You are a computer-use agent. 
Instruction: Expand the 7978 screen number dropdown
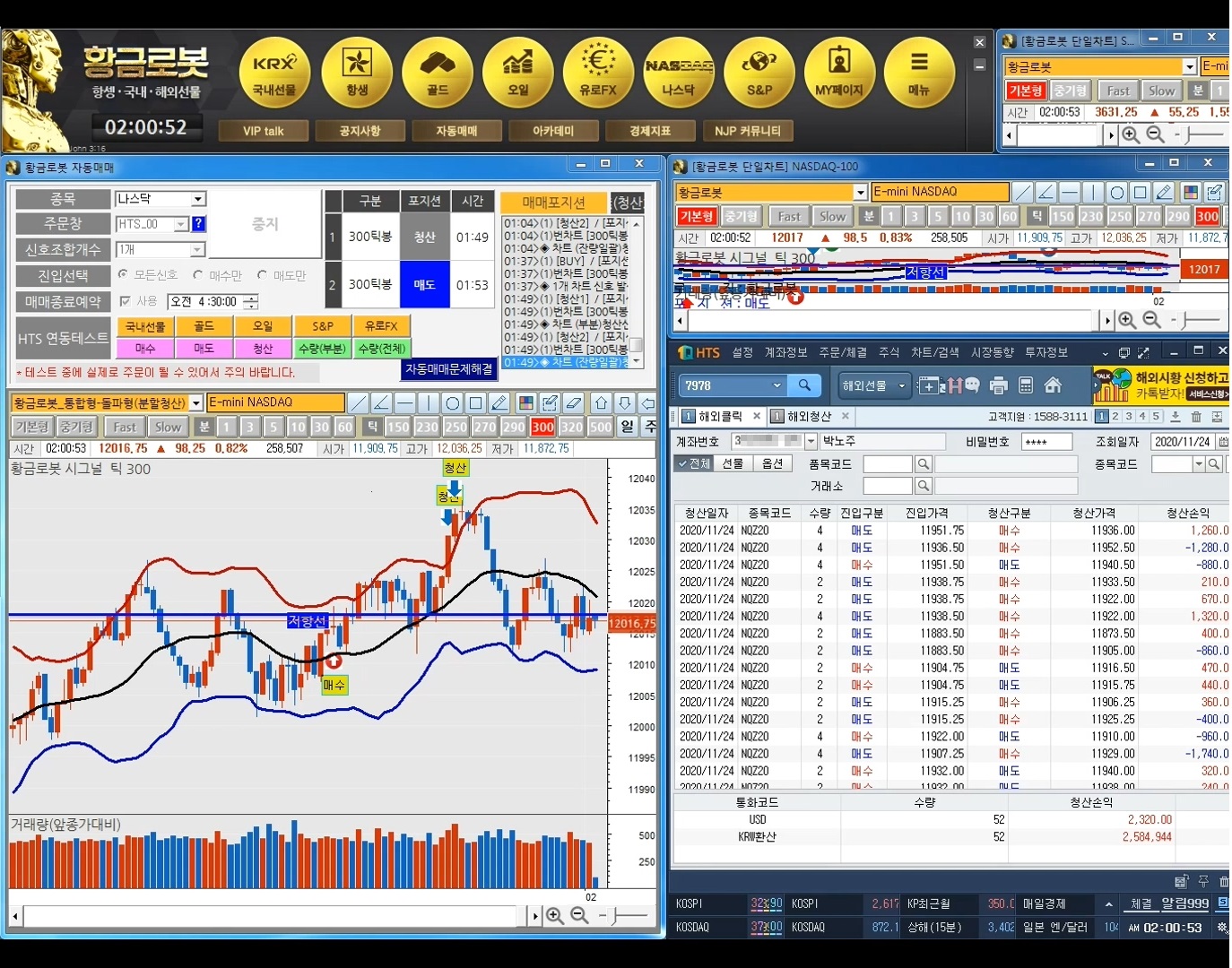[777, 385]
